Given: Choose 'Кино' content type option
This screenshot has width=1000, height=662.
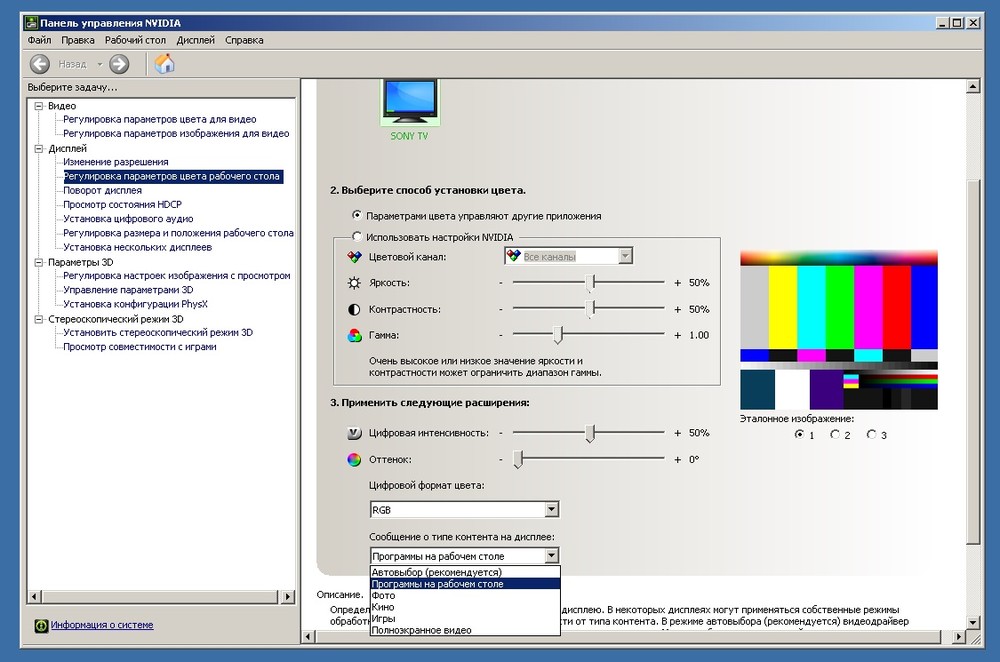Looking at the screenshot, I should [465, 607].
